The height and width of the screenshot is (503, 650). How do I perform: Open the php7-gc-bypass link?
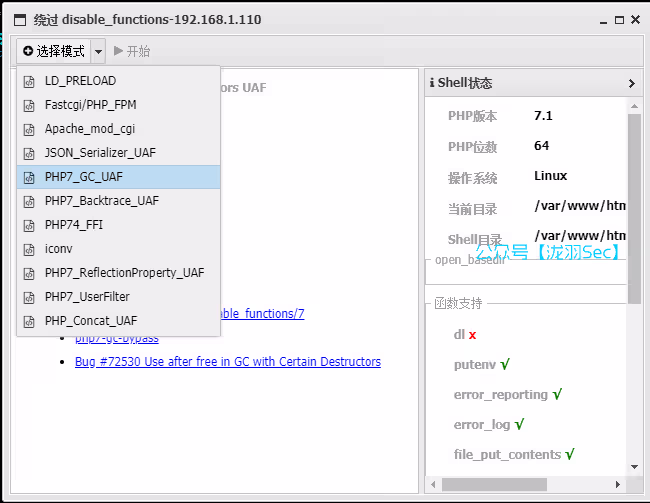(116, 338)
